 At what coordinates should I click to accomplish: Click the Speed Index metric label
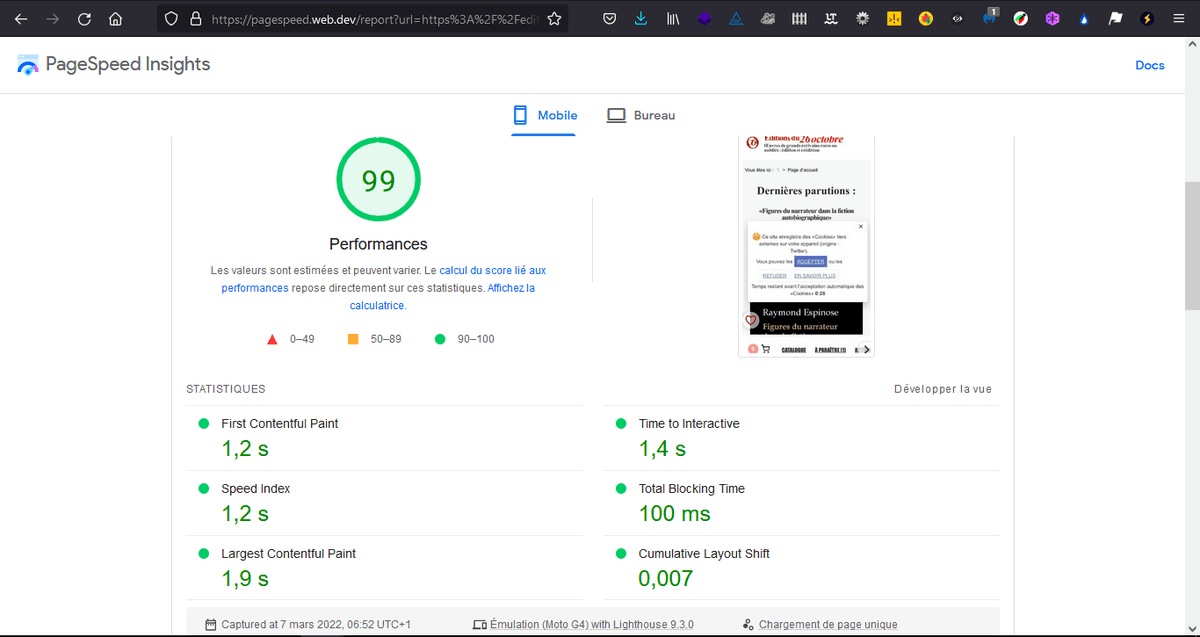pyautogui.click(x=256, y=489)
